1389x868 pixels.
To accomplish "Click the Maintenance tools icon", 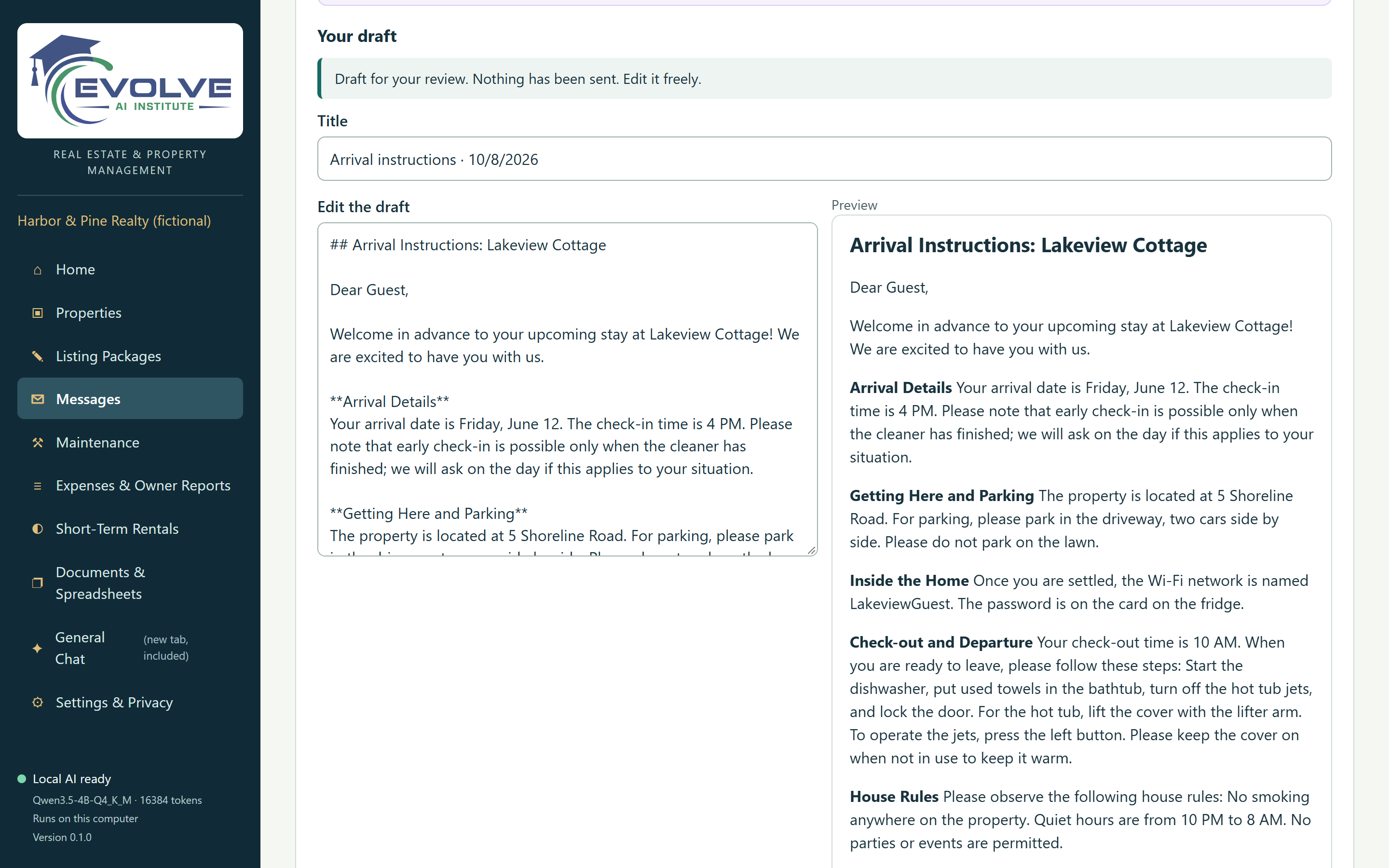I will [x=37, y=443].
